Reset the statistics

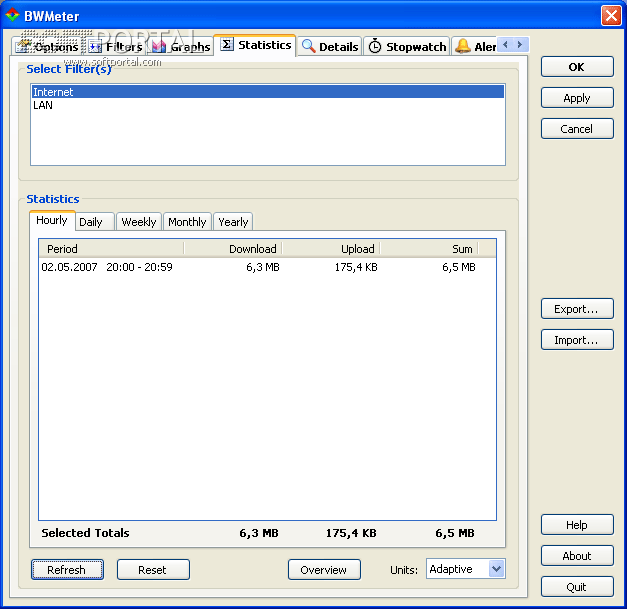(x=153, y=569)
